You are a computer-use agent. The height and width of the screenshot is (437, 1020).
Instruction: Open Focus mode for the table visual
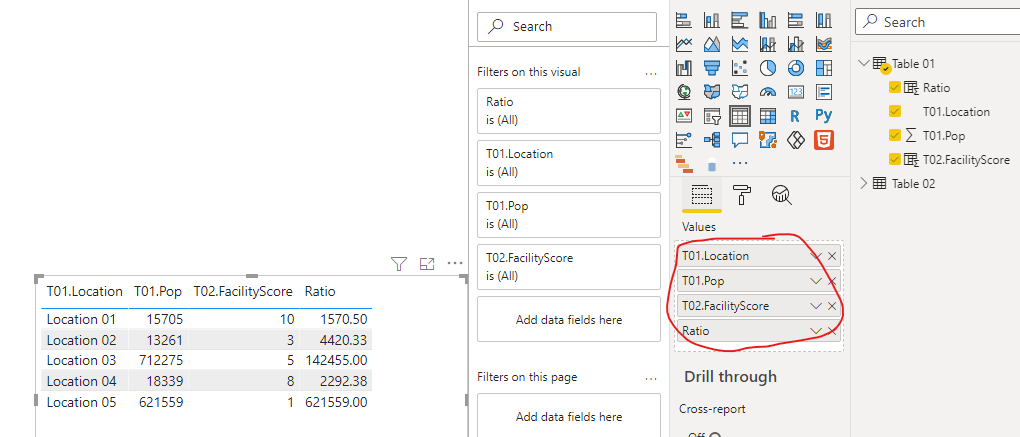tap(427, 263)
